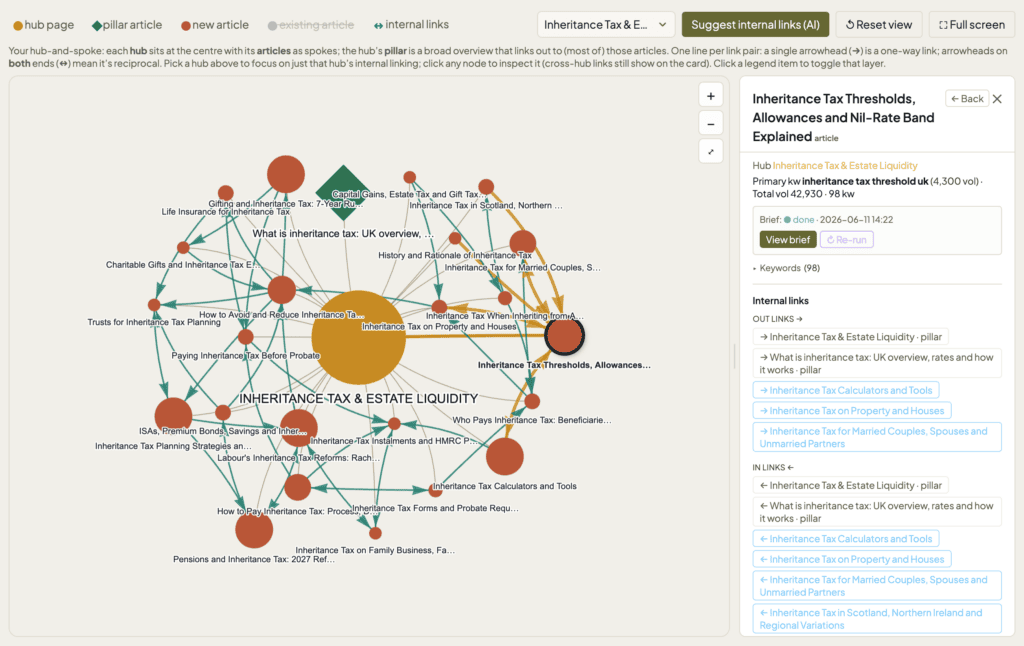1024x646 pixels.
Task: Open in link Inheritance Tax & Estate Liquidity pillar
Action: click(850, 485)
